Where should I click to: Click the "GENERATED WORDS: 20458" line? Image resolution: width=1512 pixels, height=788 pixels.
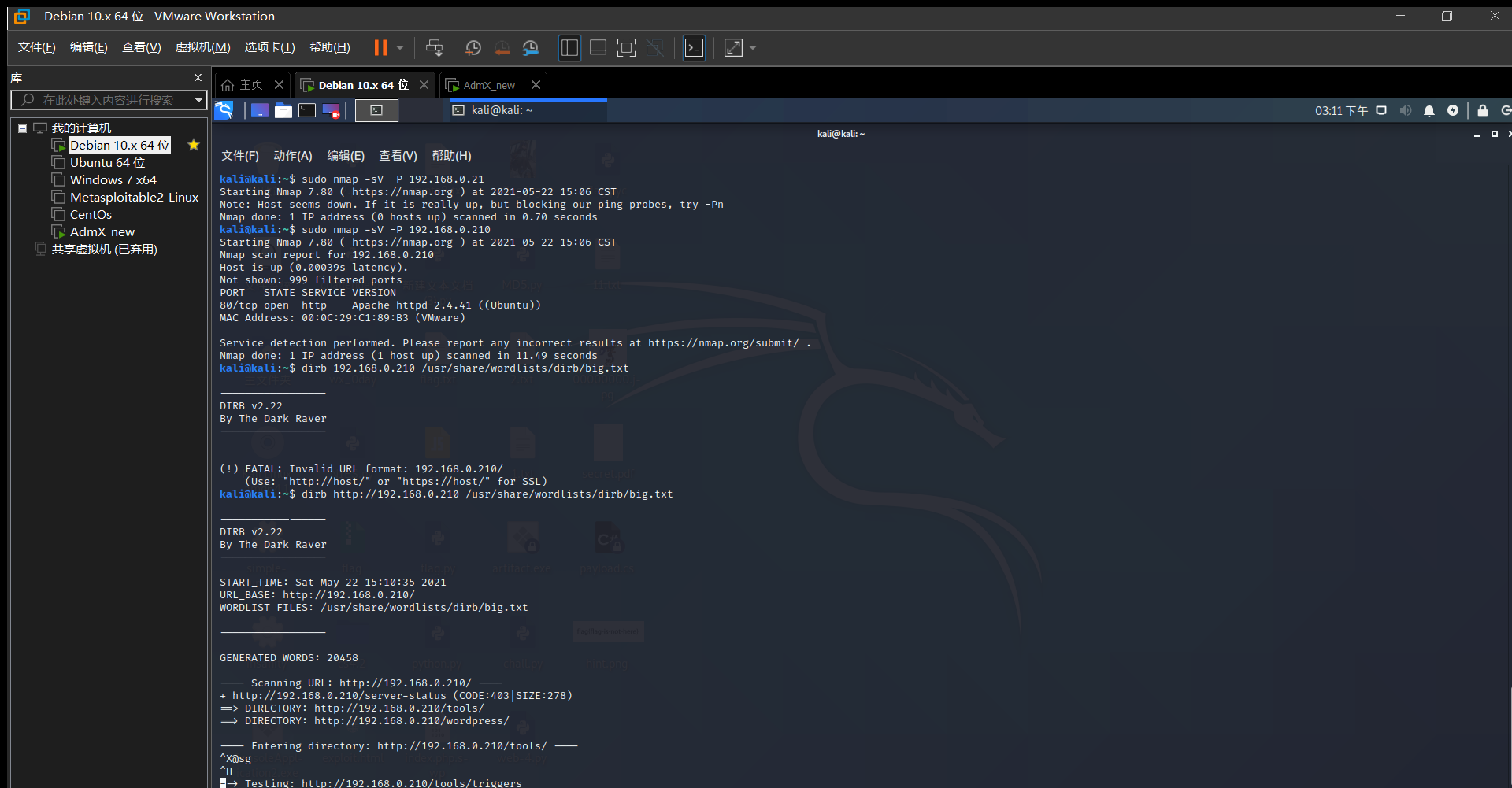point(289,658)
